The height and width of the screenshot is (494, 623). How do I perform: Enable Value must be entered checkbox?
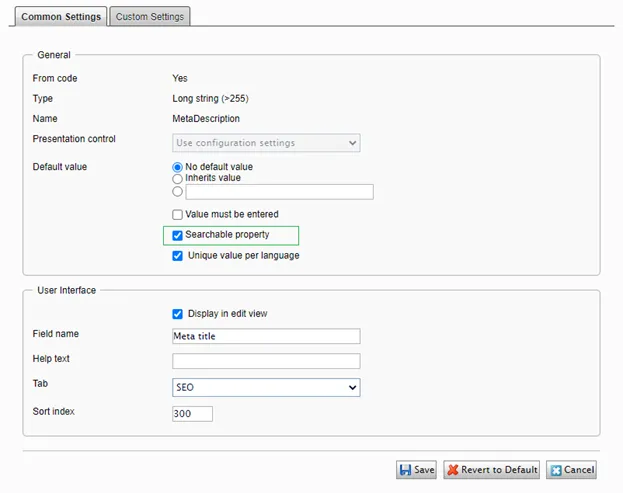click(x=178, y=215)
